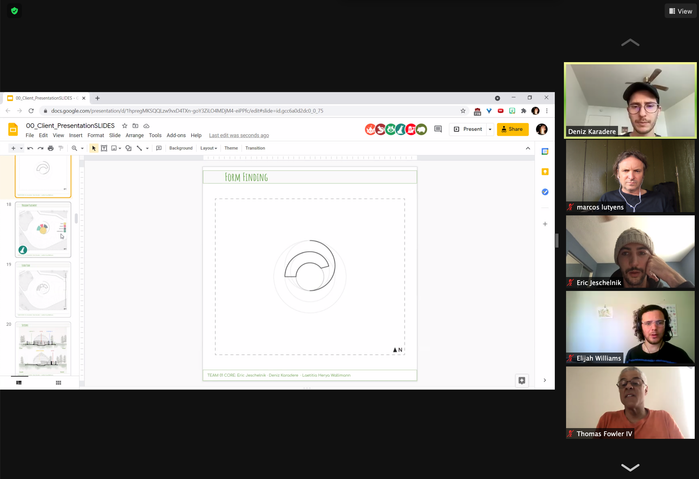Image resolution: width=699 pixels, height=479 pixels.
Task: Show previous Zoom participants with the up chevron
Action: click(x=630, y=43)
